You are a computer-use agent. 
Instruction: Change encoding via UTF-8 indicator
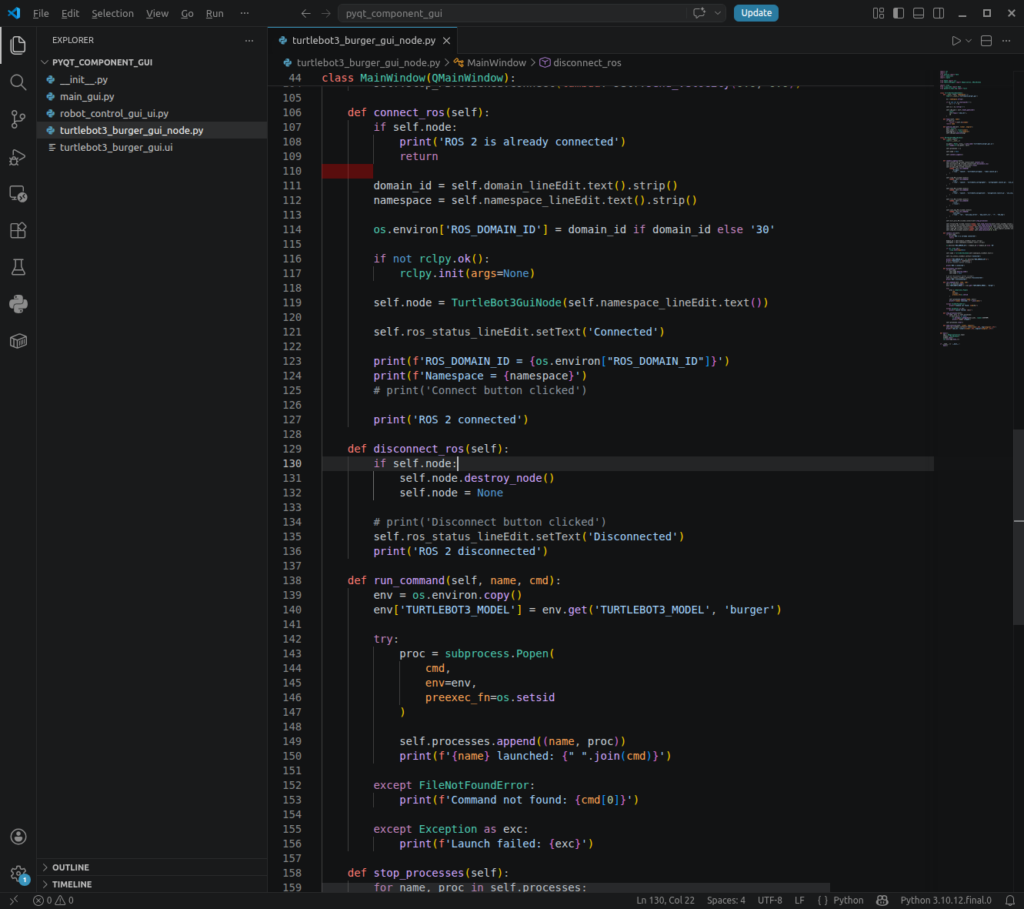click(769, 901)
